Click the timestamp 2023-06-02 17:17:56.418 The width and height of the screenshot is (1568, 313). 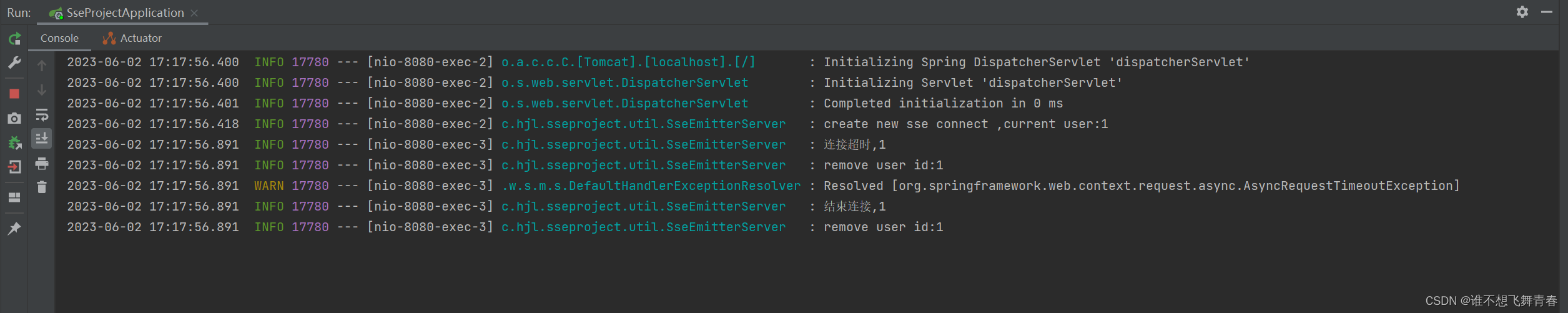153,124
